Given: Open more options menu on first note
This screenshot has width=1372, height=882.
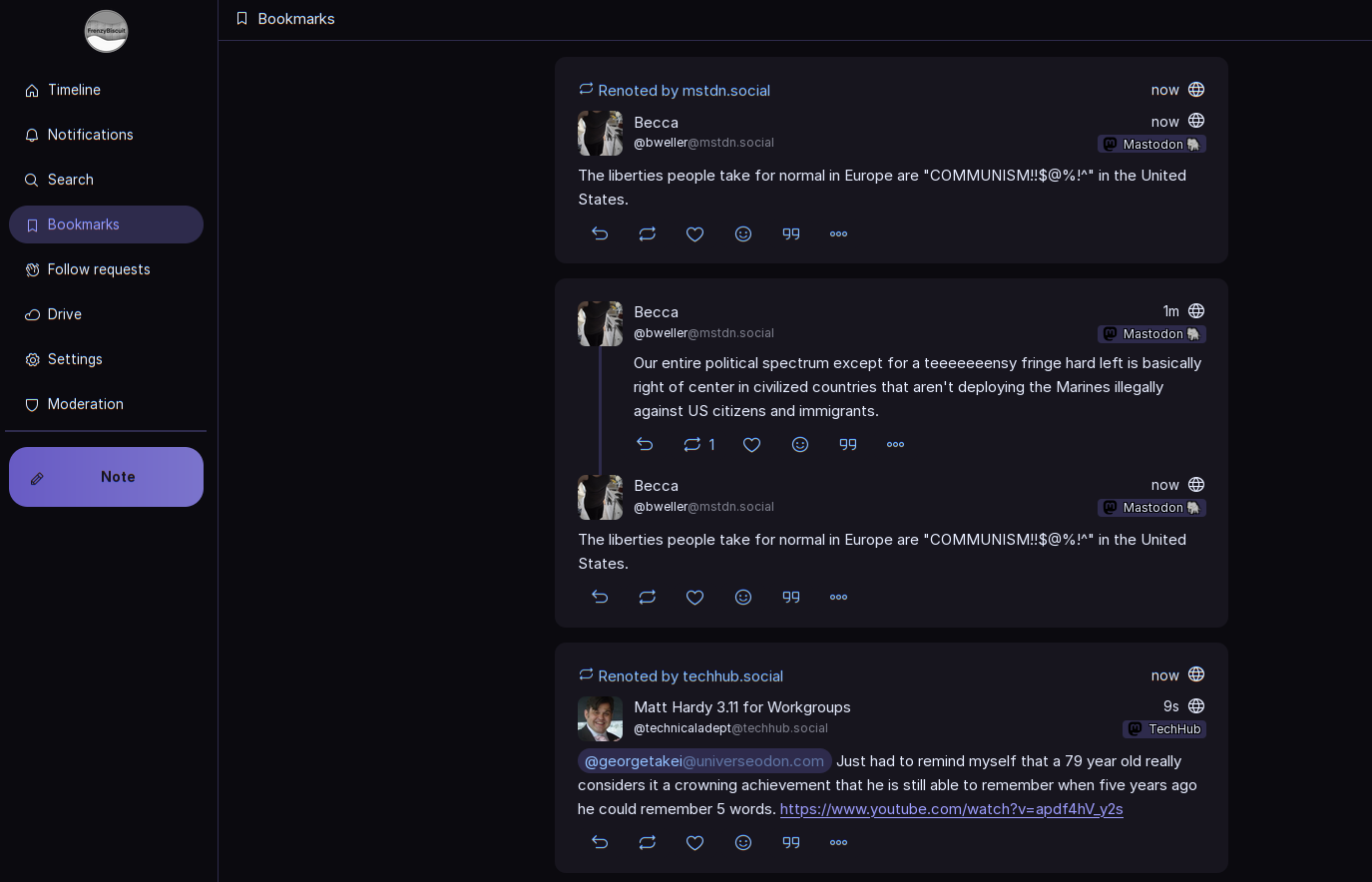Looking at the screenshot, I should [839, 233].
